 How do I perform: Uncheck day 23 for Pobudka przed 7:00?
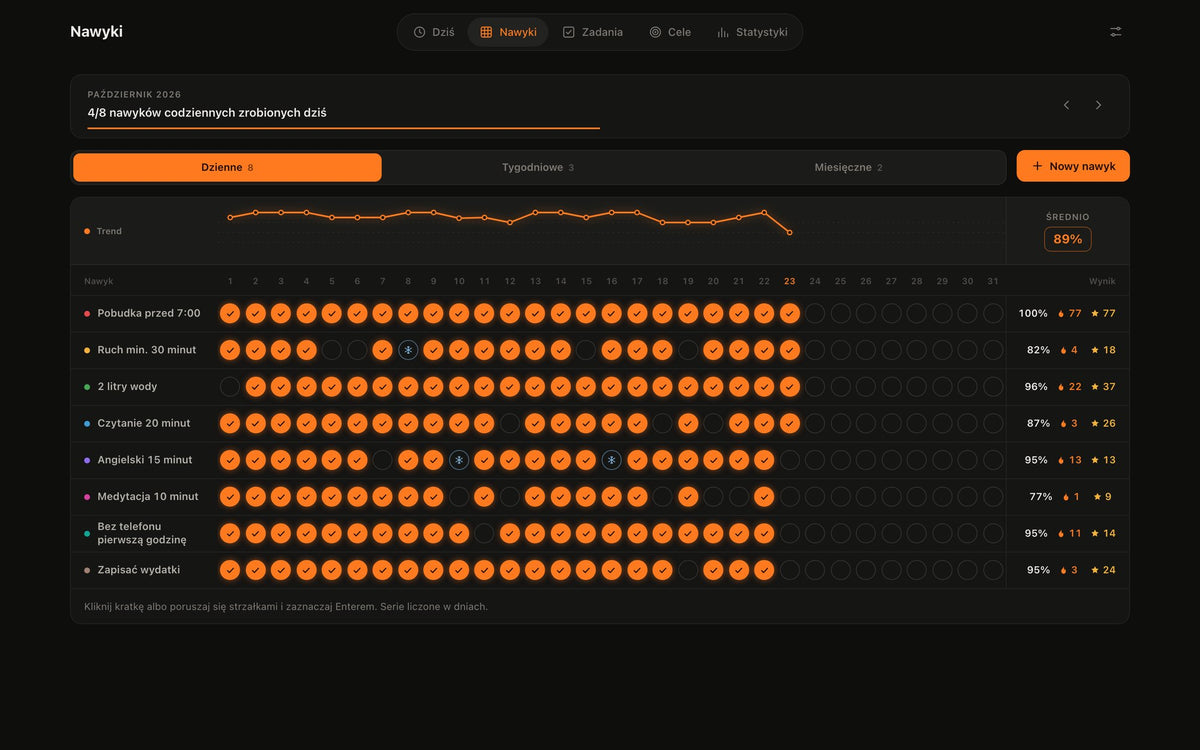790,314
